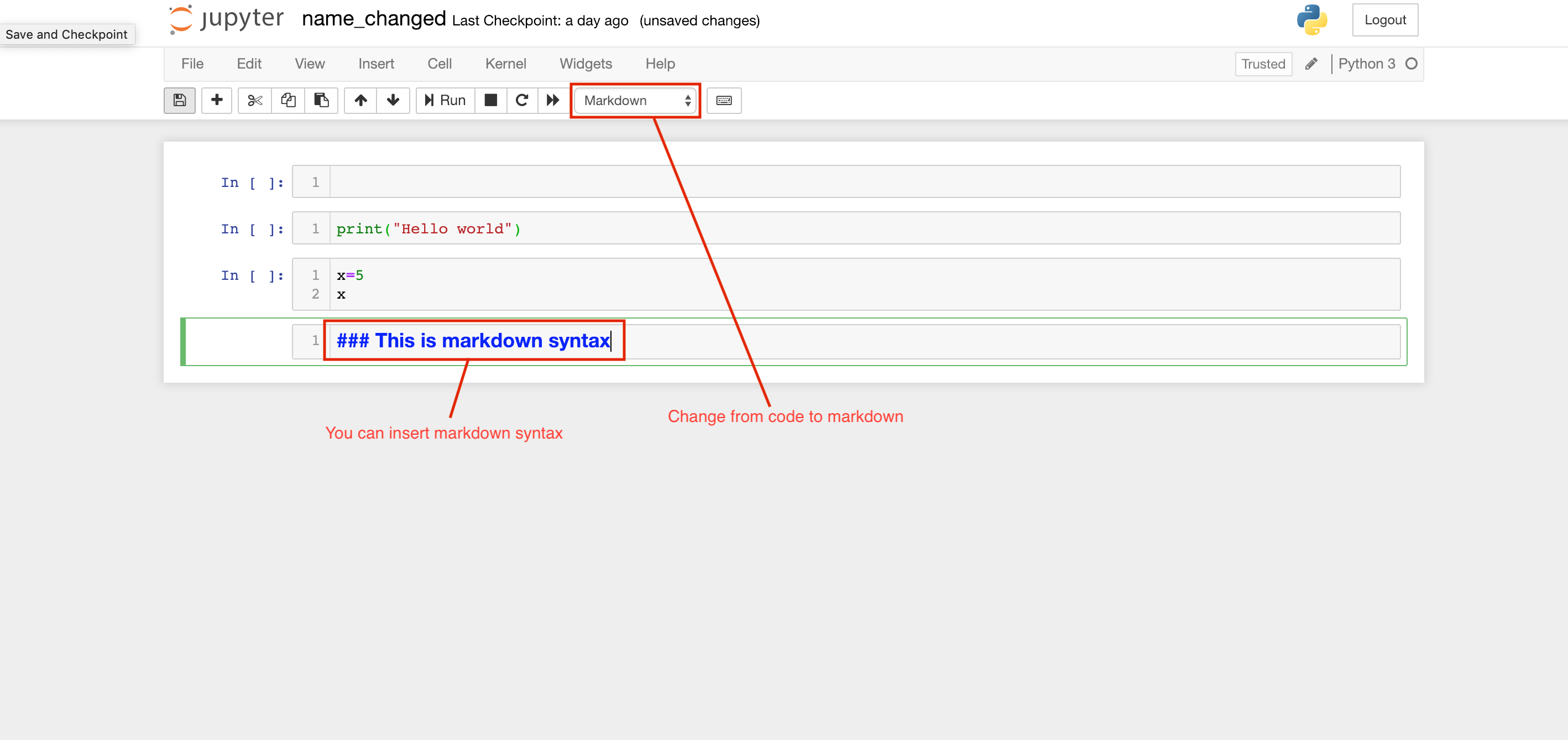Screen dimensions: 1568x740
Task: Click the Paste cells below icon
Action: tap(319, 100)
